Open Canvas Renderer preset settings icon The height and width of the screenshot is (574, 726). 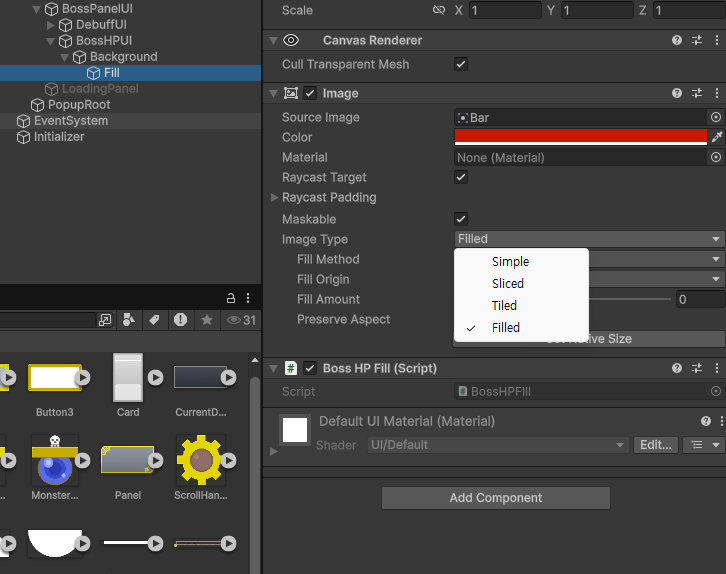coord(697,40)
